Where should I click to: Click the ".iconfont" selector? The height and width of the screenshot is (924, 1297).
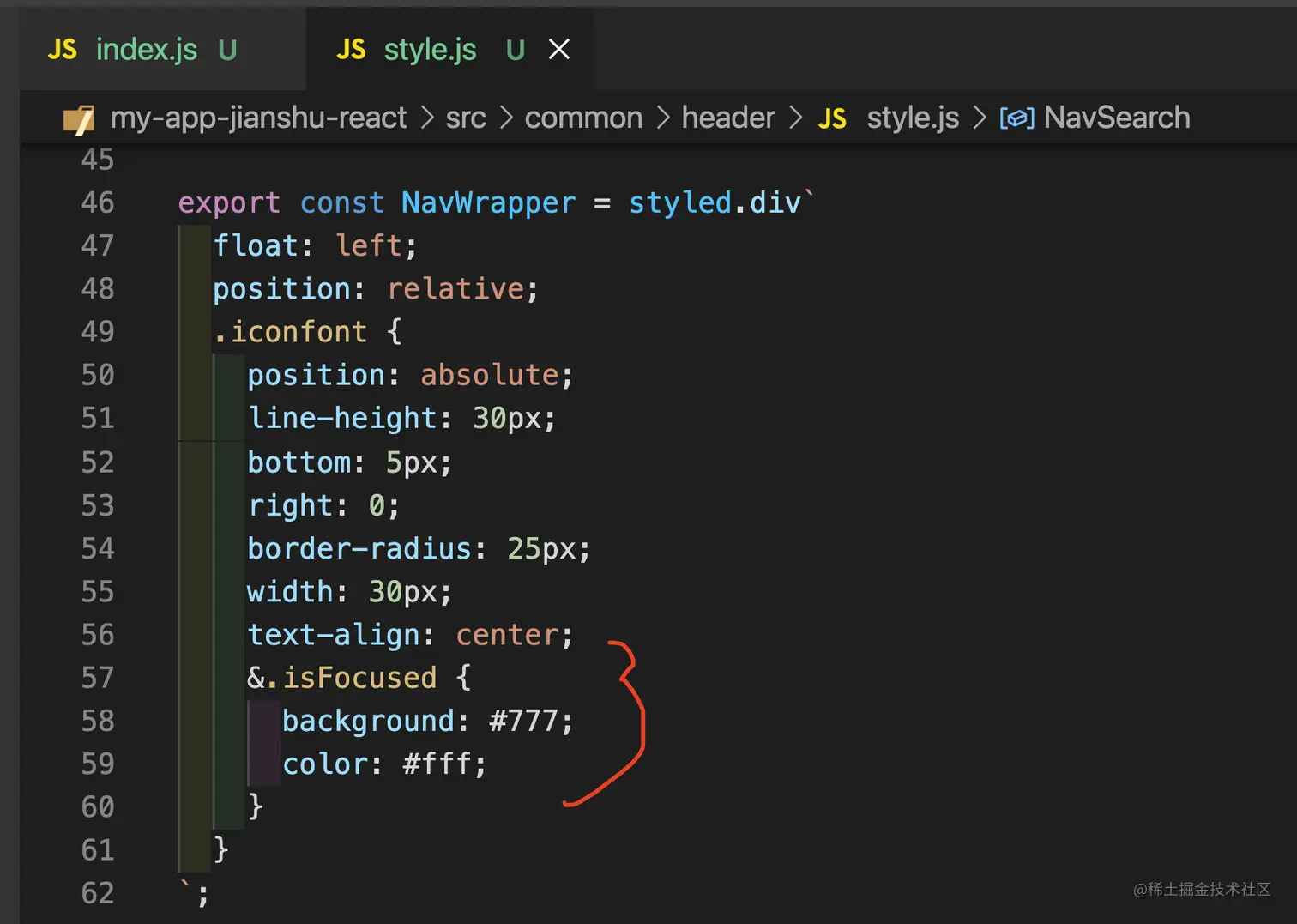click(290, 331)
